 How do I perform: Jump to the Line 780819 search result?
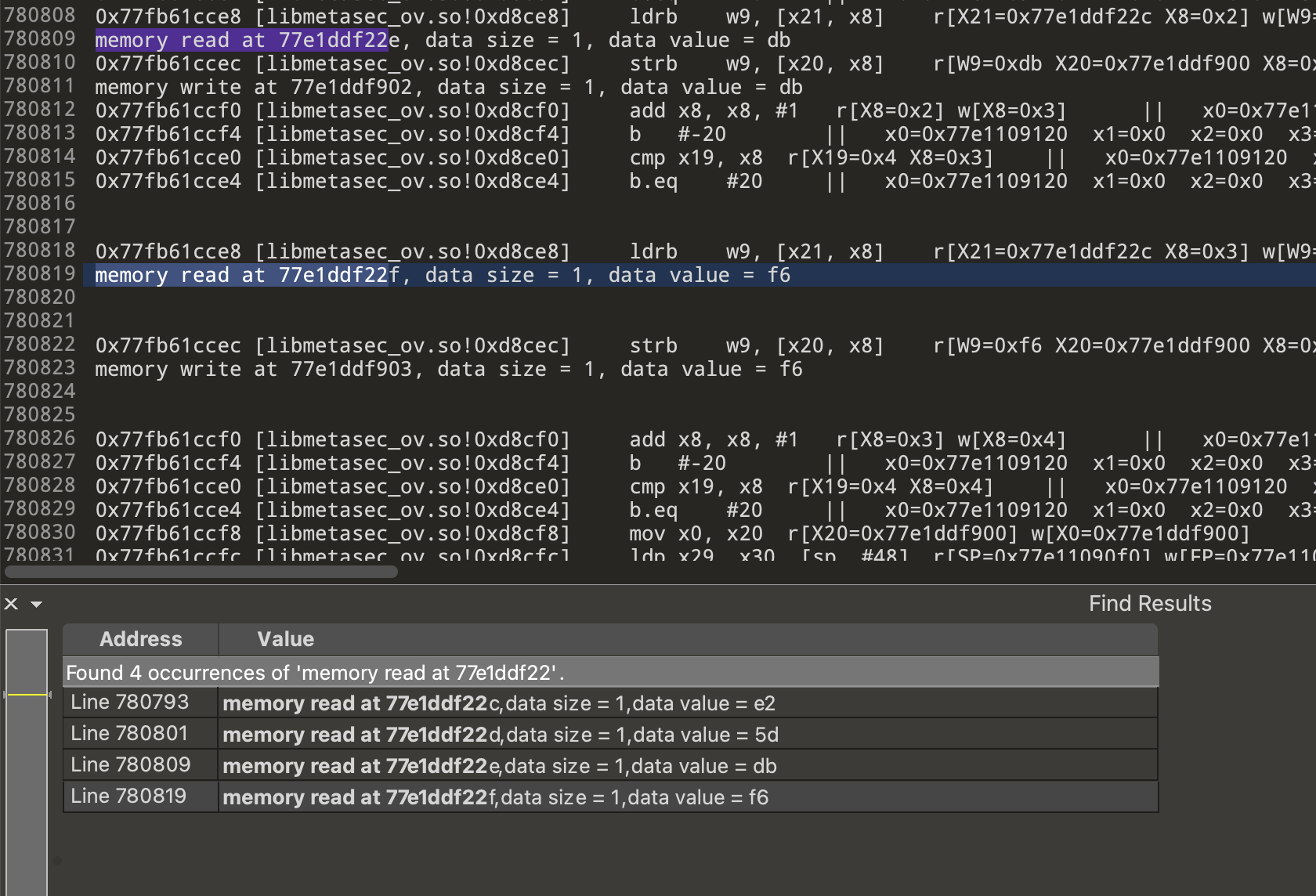130,797
